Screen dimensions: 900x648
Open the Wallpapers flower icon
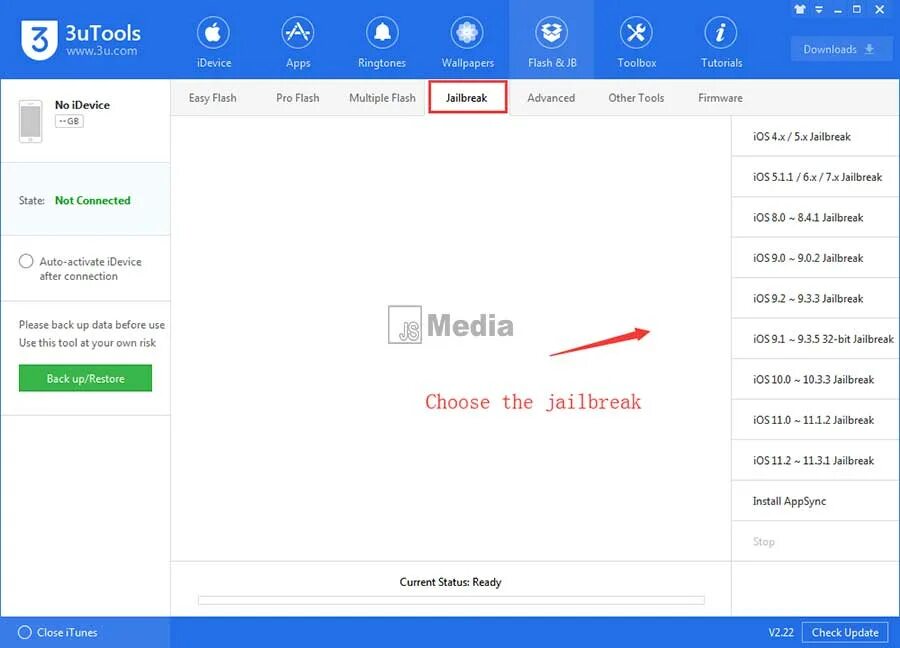coord(467,33)
